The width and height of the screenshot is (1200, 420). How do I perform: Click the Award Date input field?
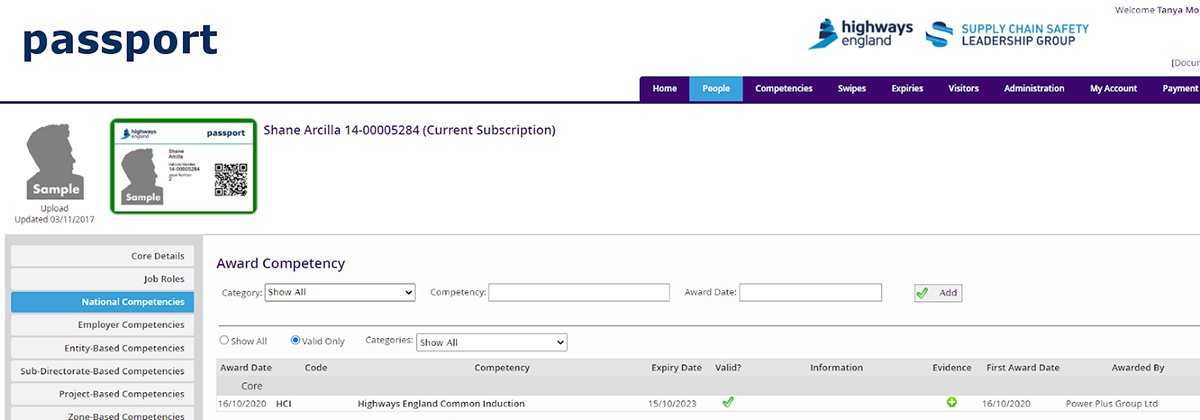pos(811,292)
